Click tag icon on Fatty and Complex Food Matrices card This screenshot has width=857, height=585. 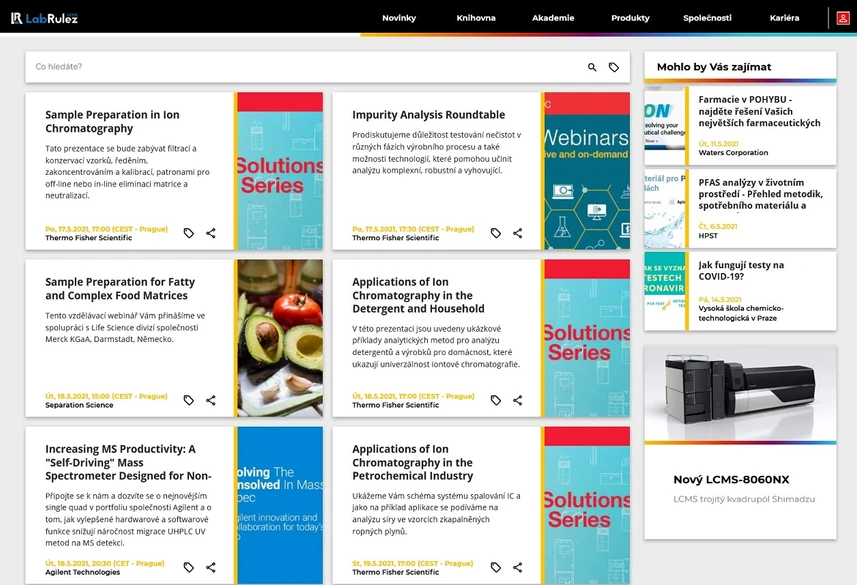(x=189, y=400)
